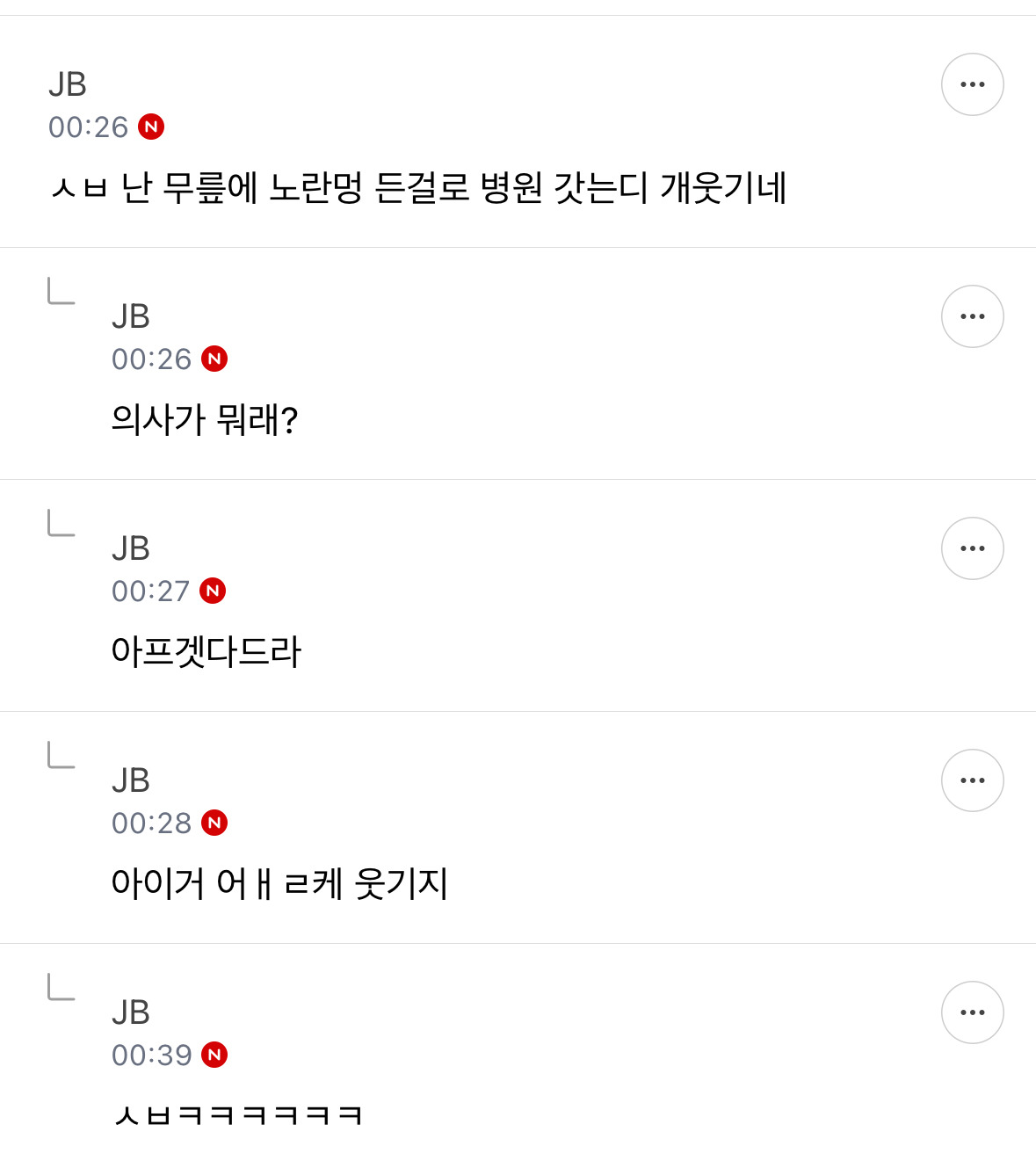Tap the JB username above the 노란멍 comment

click(x=68, y=84)
